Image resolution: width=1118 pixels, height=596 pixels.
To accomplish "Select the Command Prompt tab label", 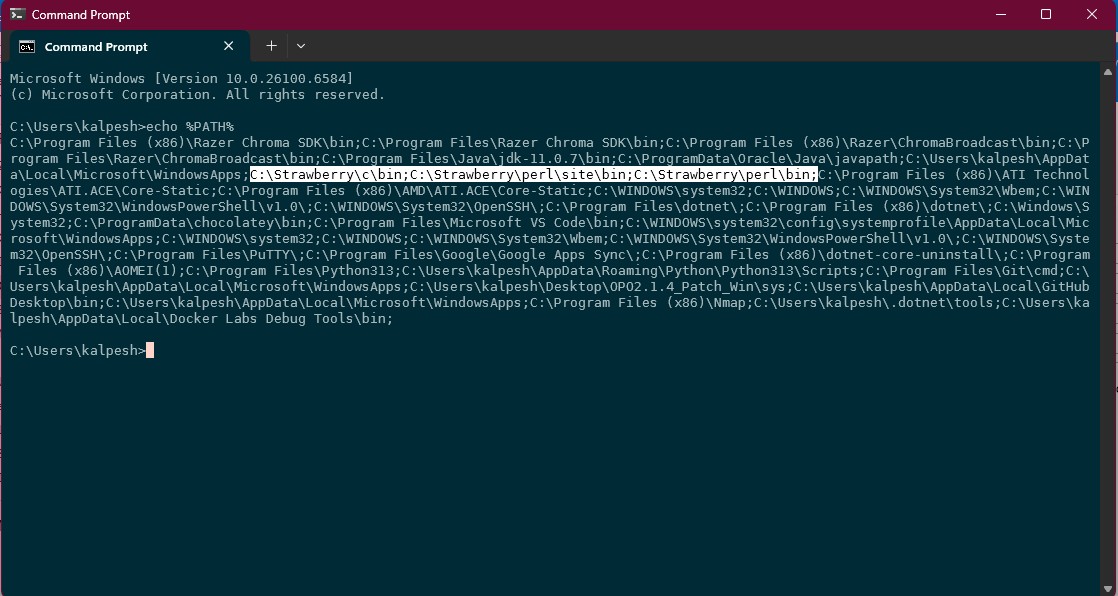I will [96, 47].
